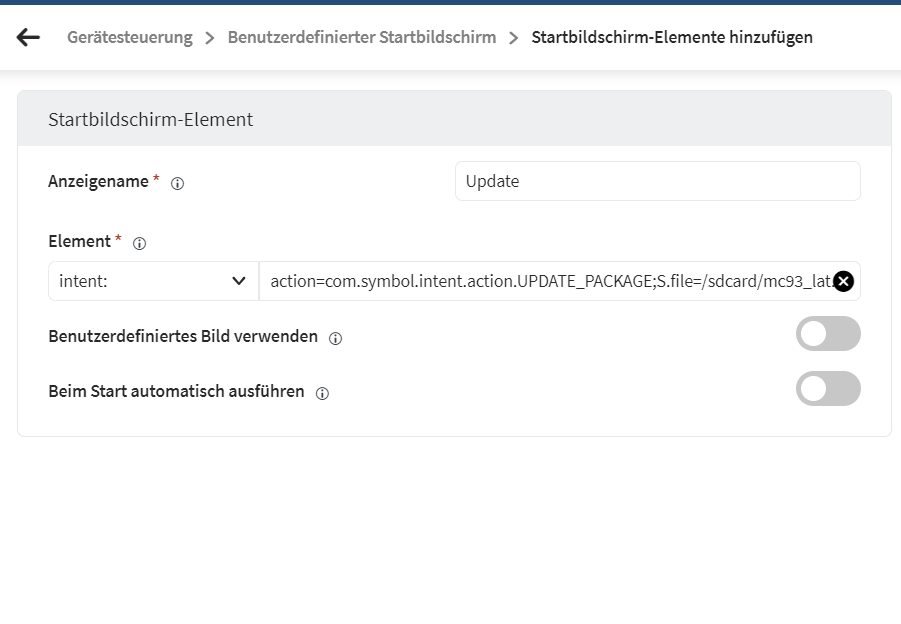Image resolution: width=901 pixels, height=624 pixels.
Task: Click the info icon beside Anzeigename
Action: 177,183
